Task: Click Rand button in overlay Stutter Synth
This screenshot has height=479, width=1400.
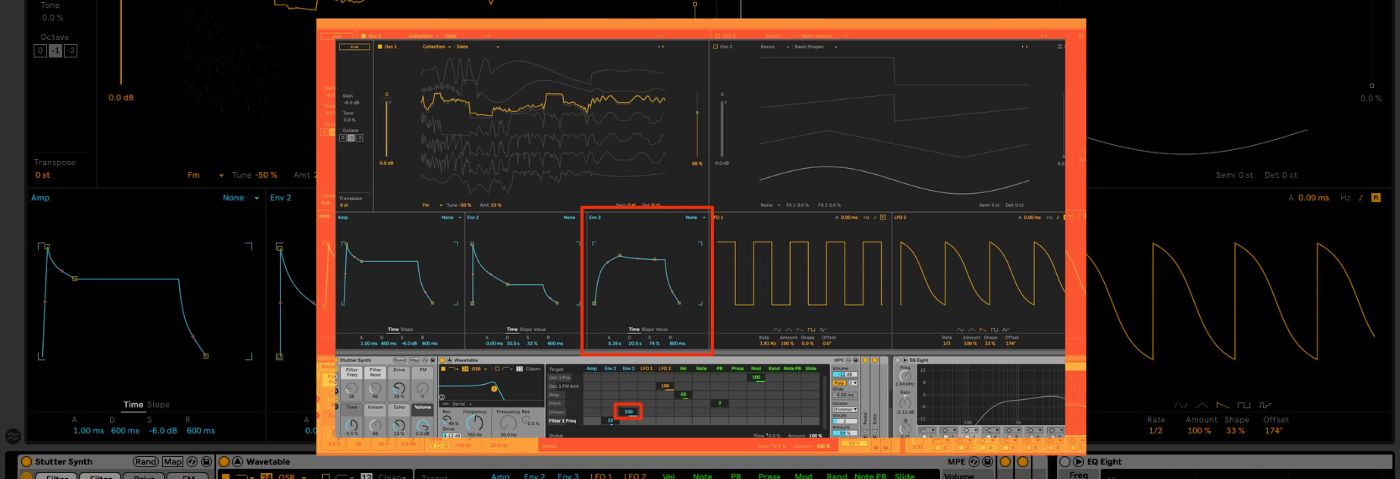Action: 400,360
